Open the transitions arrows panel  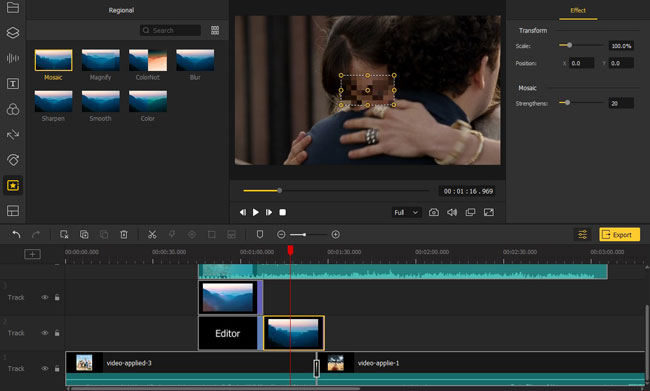[13, 134]
